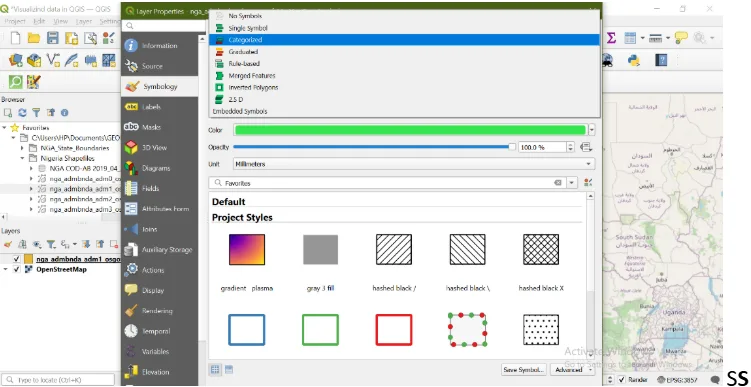Uncheck the nga_admbnda_adm1 layer checkbox
Screen dimensions: 751x387
pos(17,259)
